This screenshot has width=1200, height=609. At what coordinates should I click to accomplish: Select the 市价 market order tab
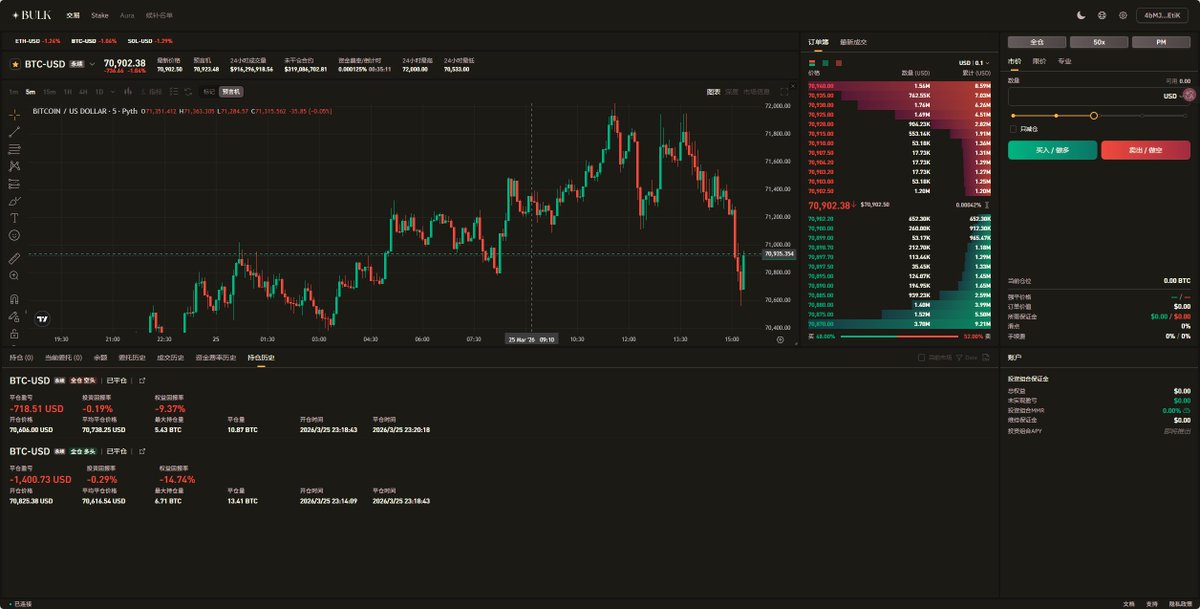coord(1014,61)
